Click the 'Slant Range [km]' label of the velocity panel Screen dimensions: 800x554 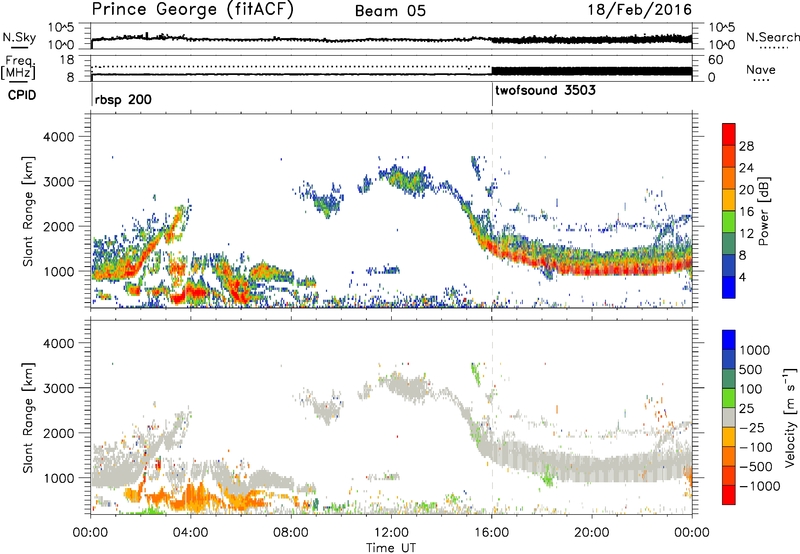pyautogui.click(x=28, y=418)
